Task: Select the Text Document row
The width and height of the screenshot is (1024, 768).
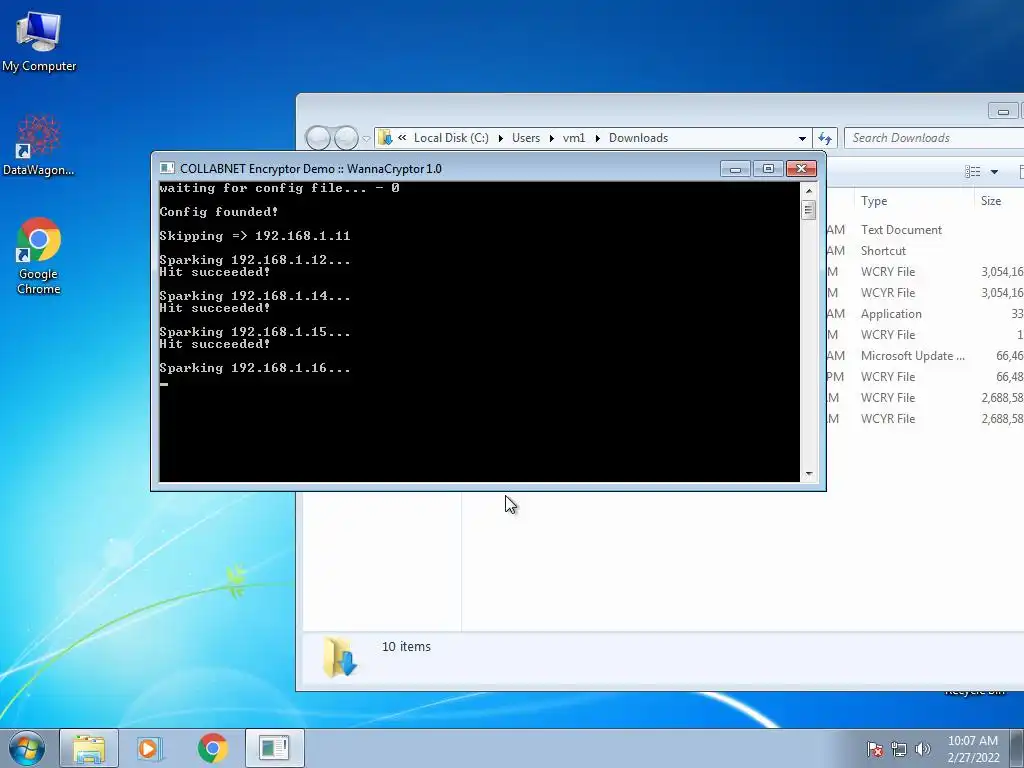Action: (x=925, y=230)
